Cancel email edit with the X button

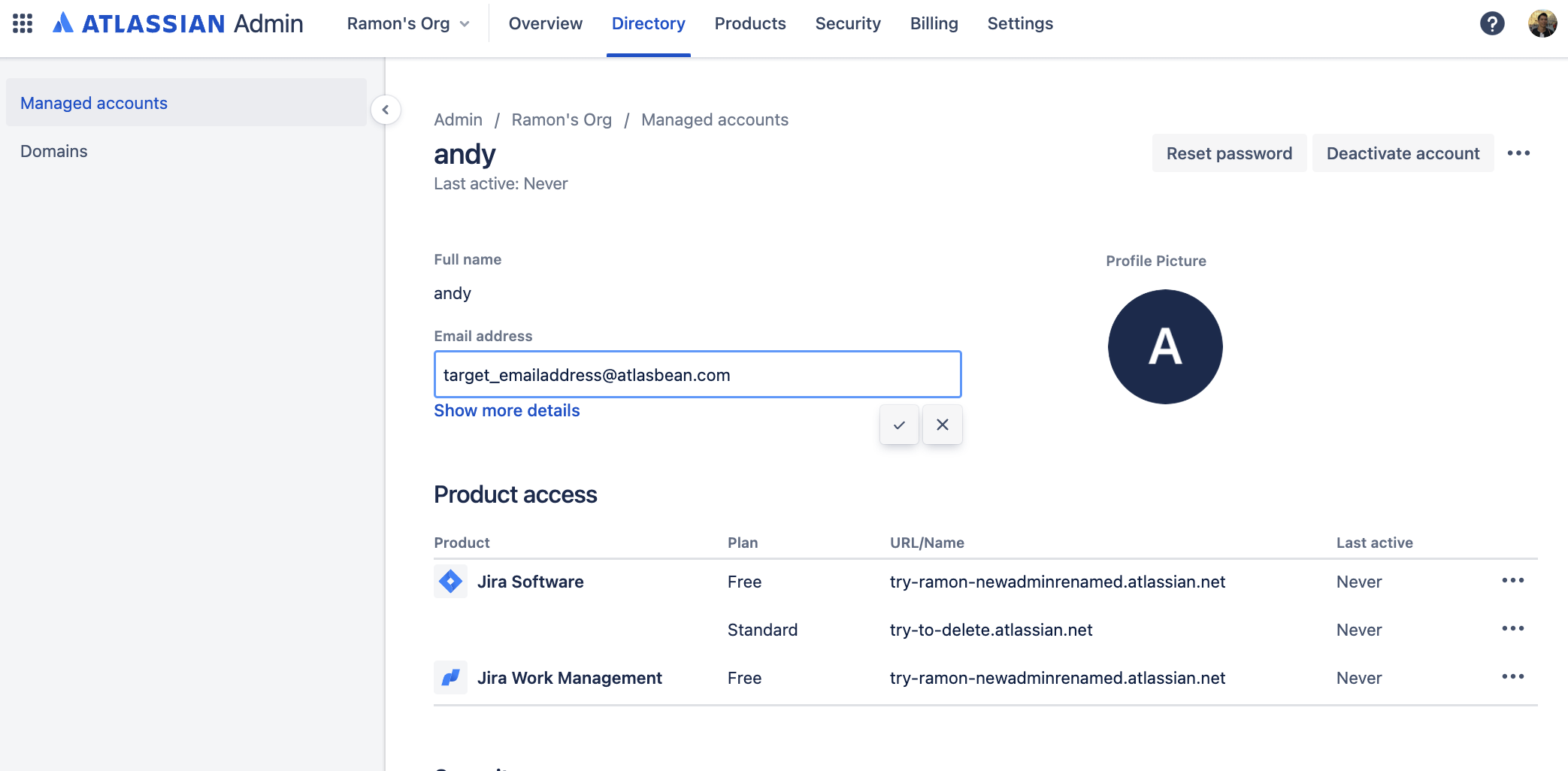(x=943, y=425)
